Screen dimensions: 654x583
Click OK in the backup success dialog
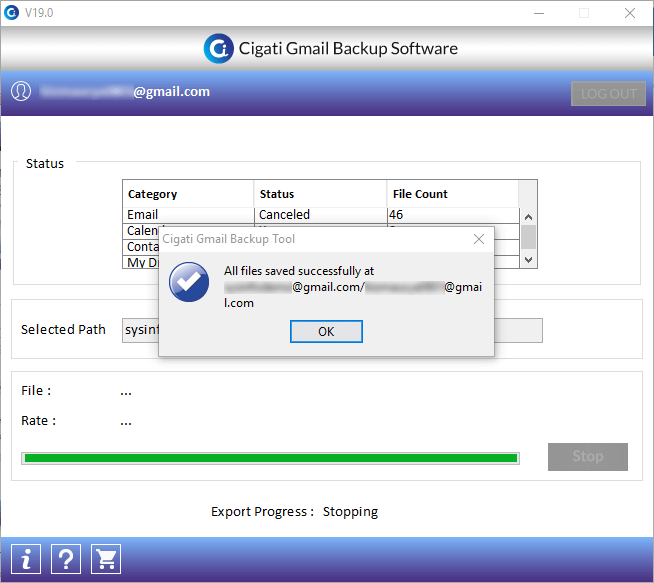[326, 332]
